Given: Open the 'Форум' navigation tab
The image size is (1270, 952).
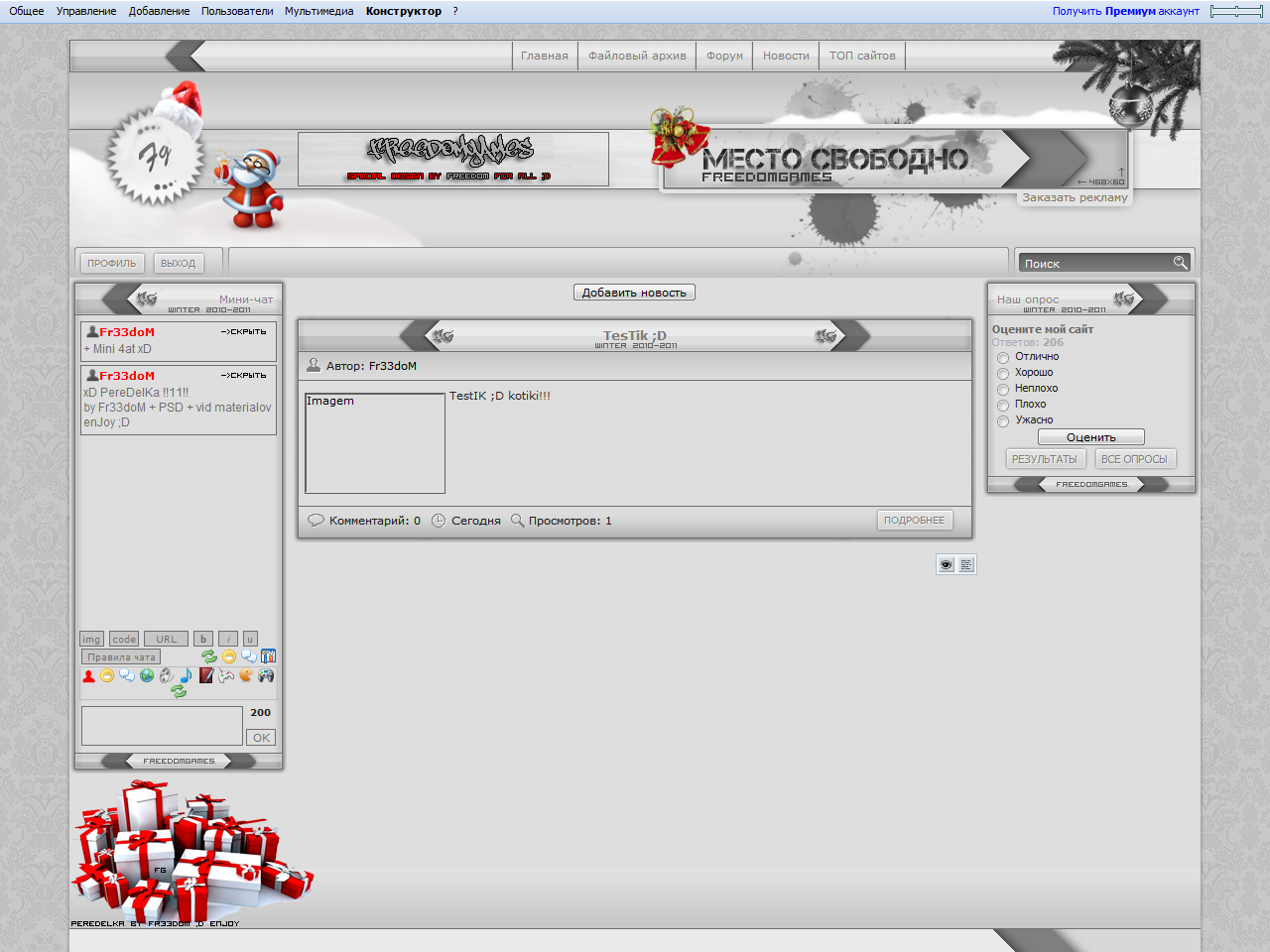Looking at the screenshot, I should (724, 56).
